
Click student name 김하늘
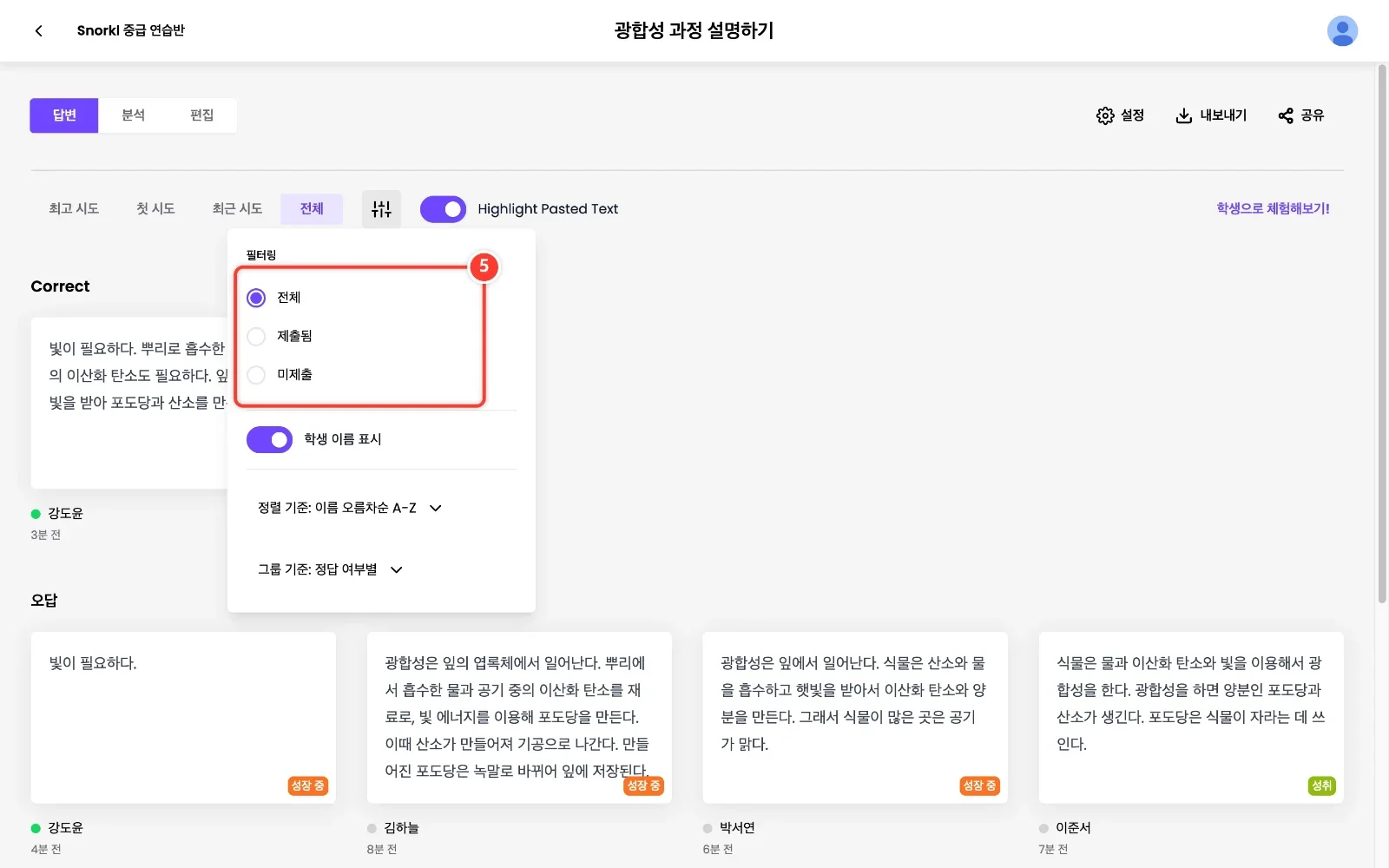(401, 828)
